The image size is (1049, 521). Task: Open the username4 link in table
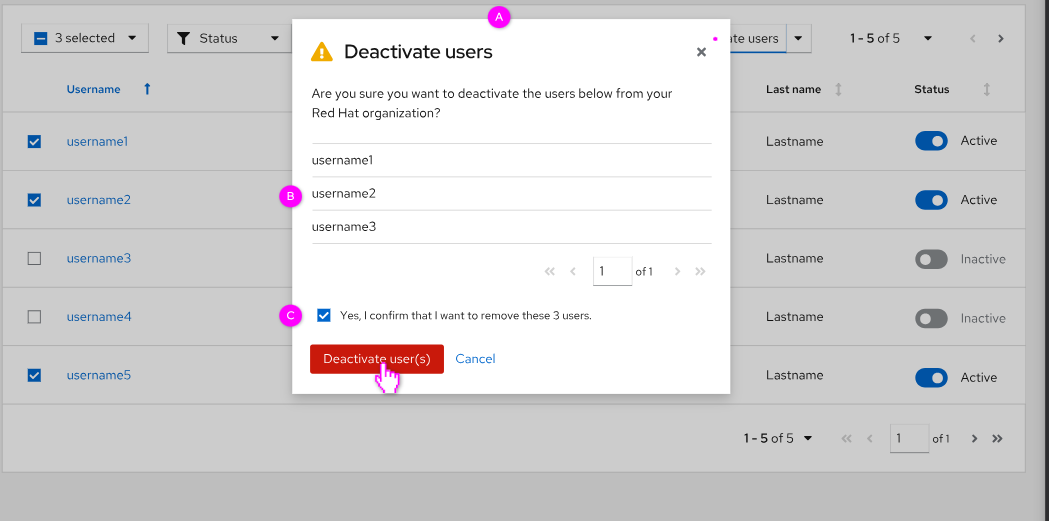pyautogui.click(x=98, y=317)
